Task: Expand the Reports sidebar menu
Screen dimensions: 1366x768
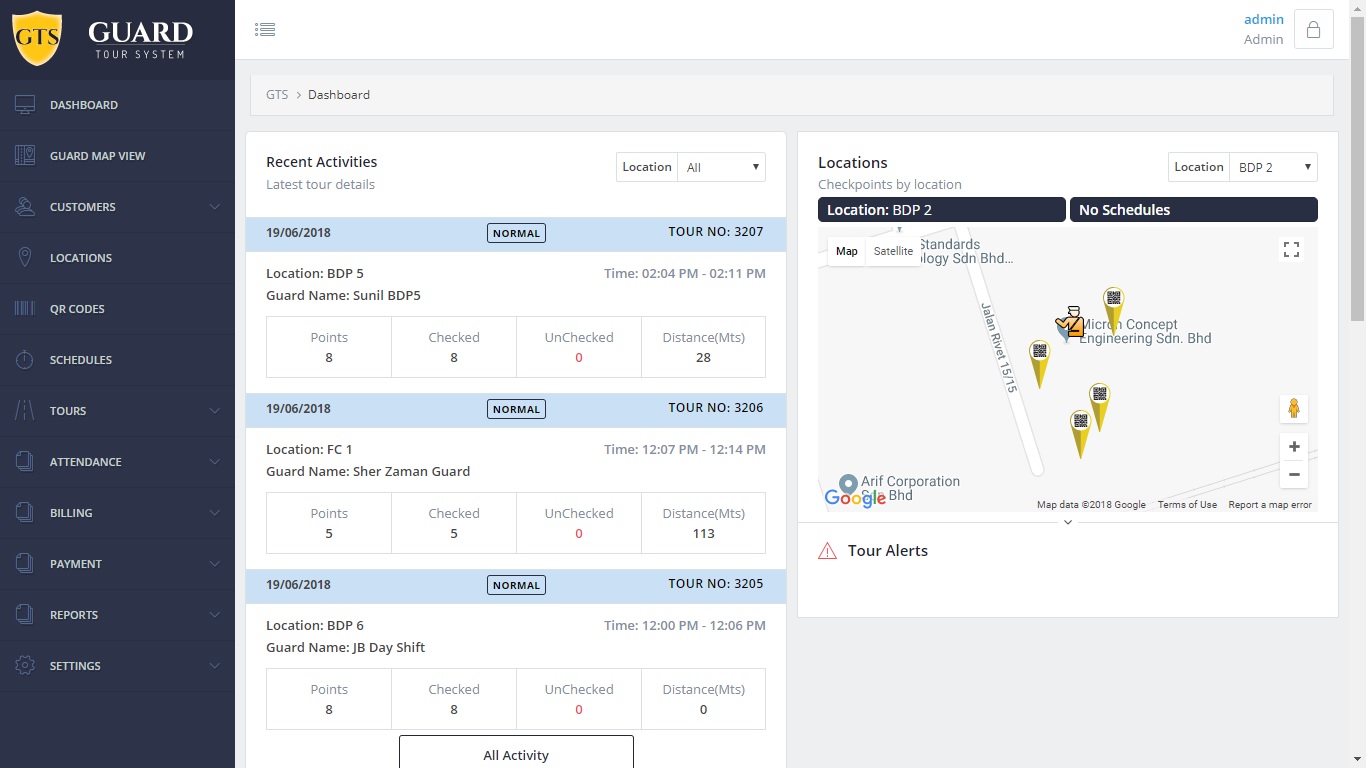Action: (117, 615)
